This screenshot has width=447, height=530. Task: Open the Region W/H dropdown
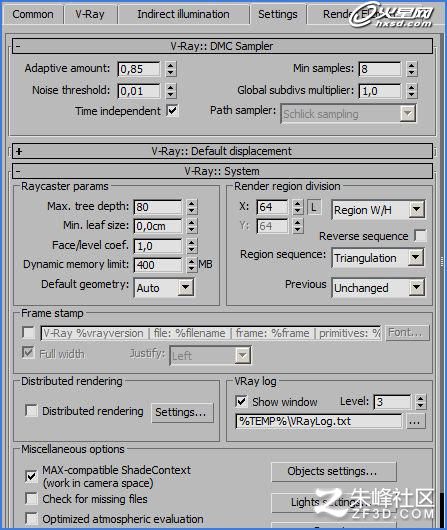pos(378,210)
